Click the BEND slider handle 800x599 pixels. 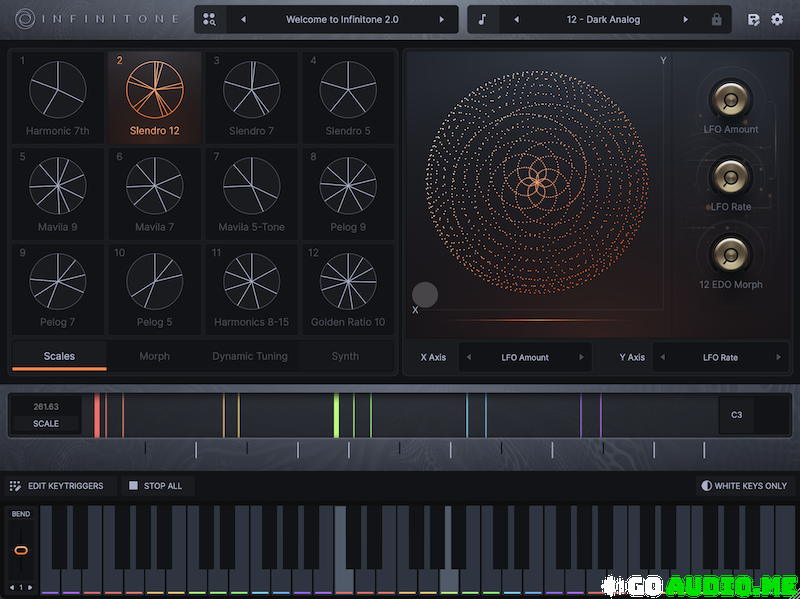(21, 551)
